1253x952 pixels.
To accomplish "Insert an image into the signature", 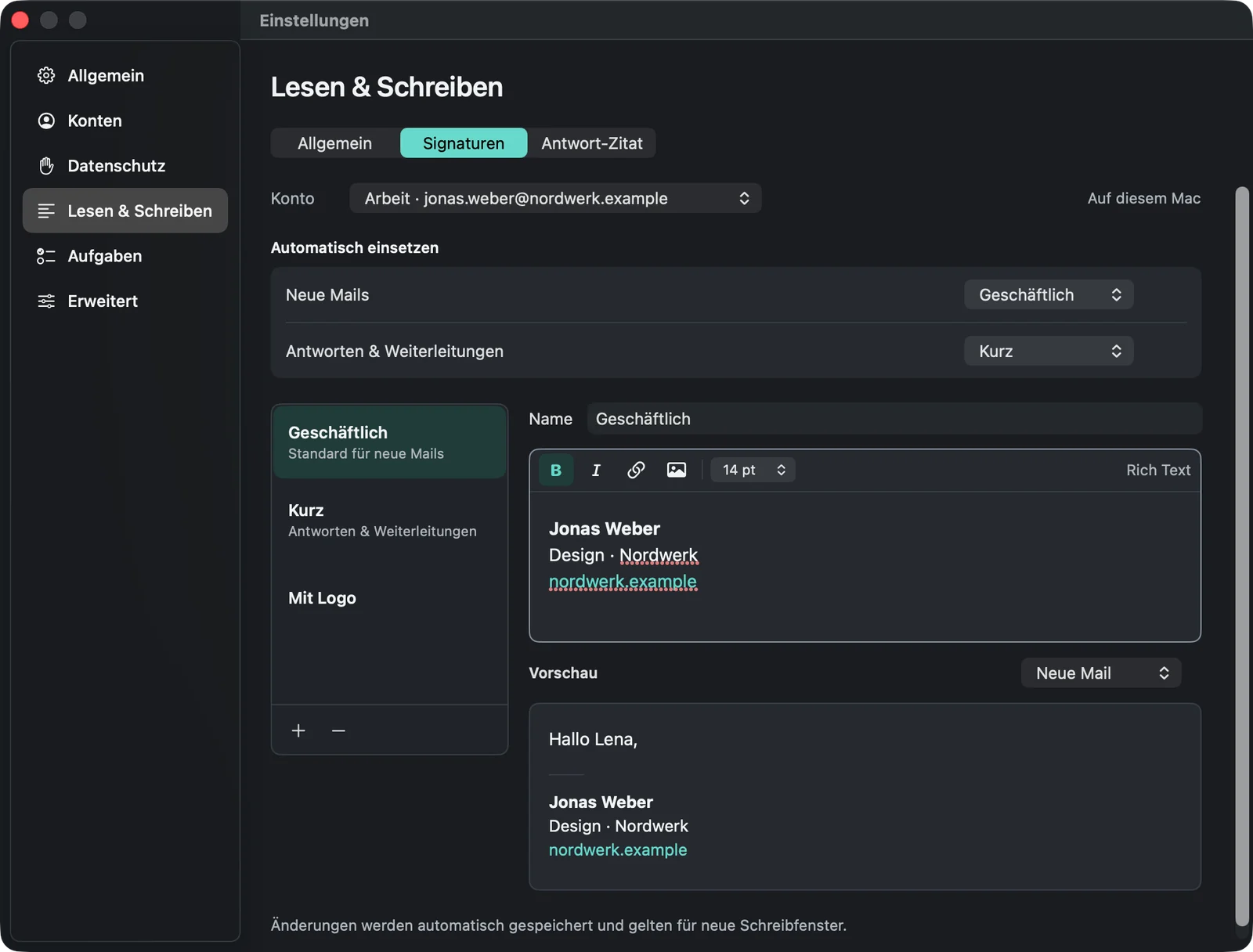I will (x=677, y=470).
